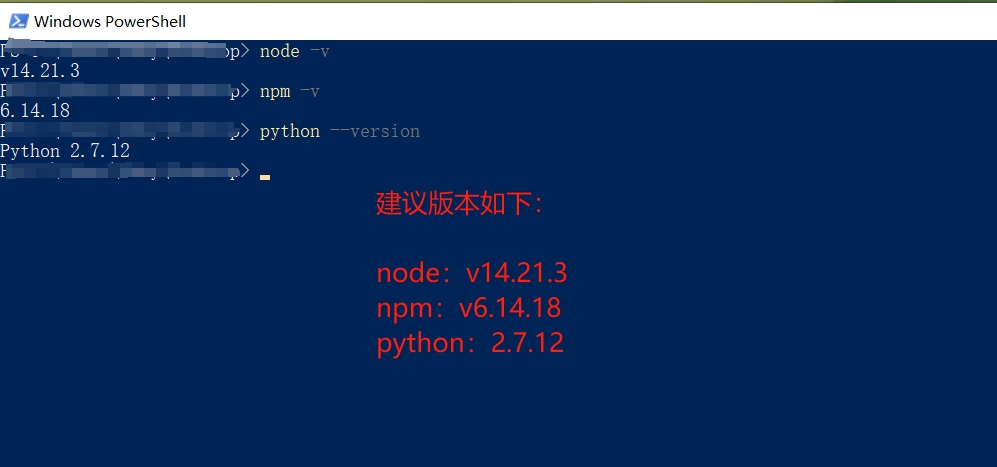This screenshot has width=997, height=467.
Task: Click the "Windows PowerShell" window title text
Action: [110, 21]
